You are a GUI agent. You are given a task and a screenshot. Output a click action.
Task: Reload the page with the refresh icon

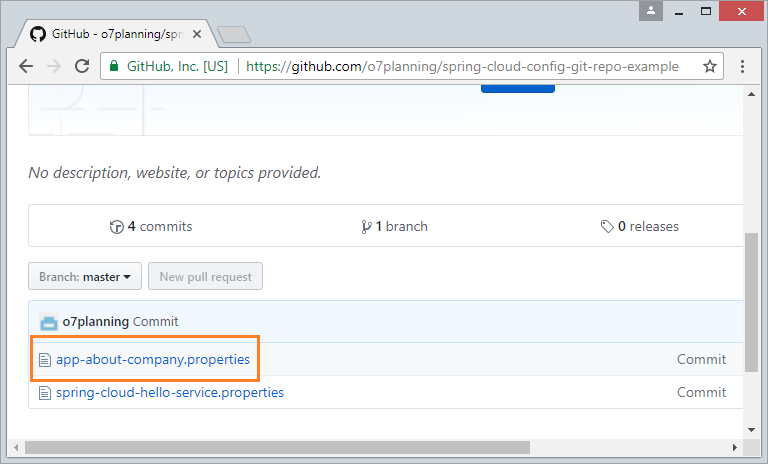(x=82, y=66)
